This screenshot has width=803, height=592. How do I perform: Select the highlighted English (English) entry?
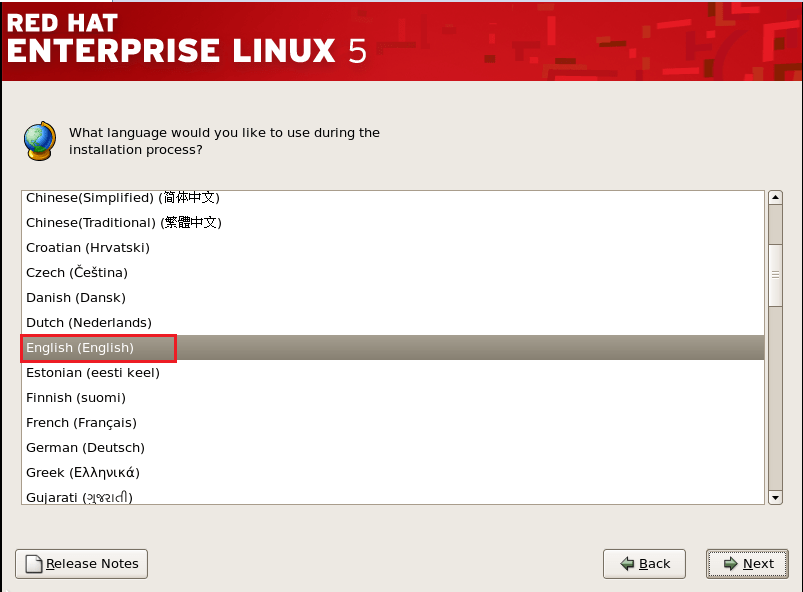pyautogui.click(x=80, y=347)
